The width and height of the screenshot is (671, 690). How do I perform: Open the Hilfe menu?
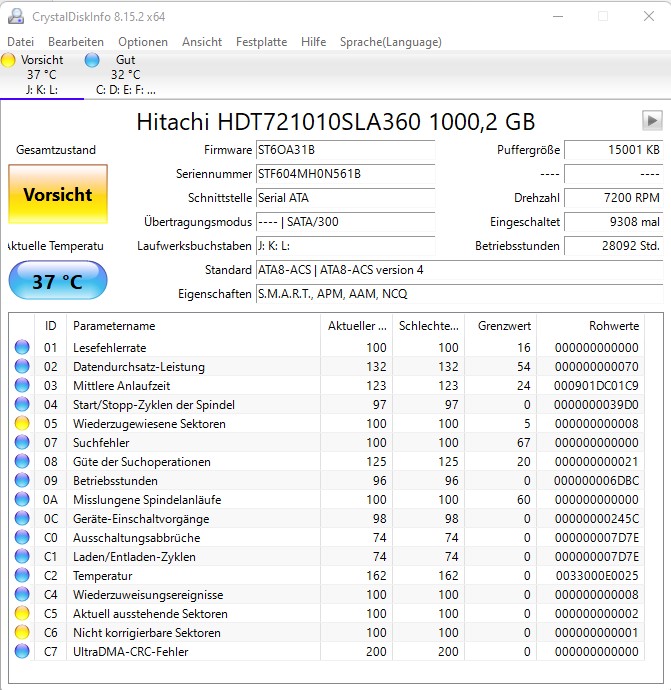pos(313,42)
